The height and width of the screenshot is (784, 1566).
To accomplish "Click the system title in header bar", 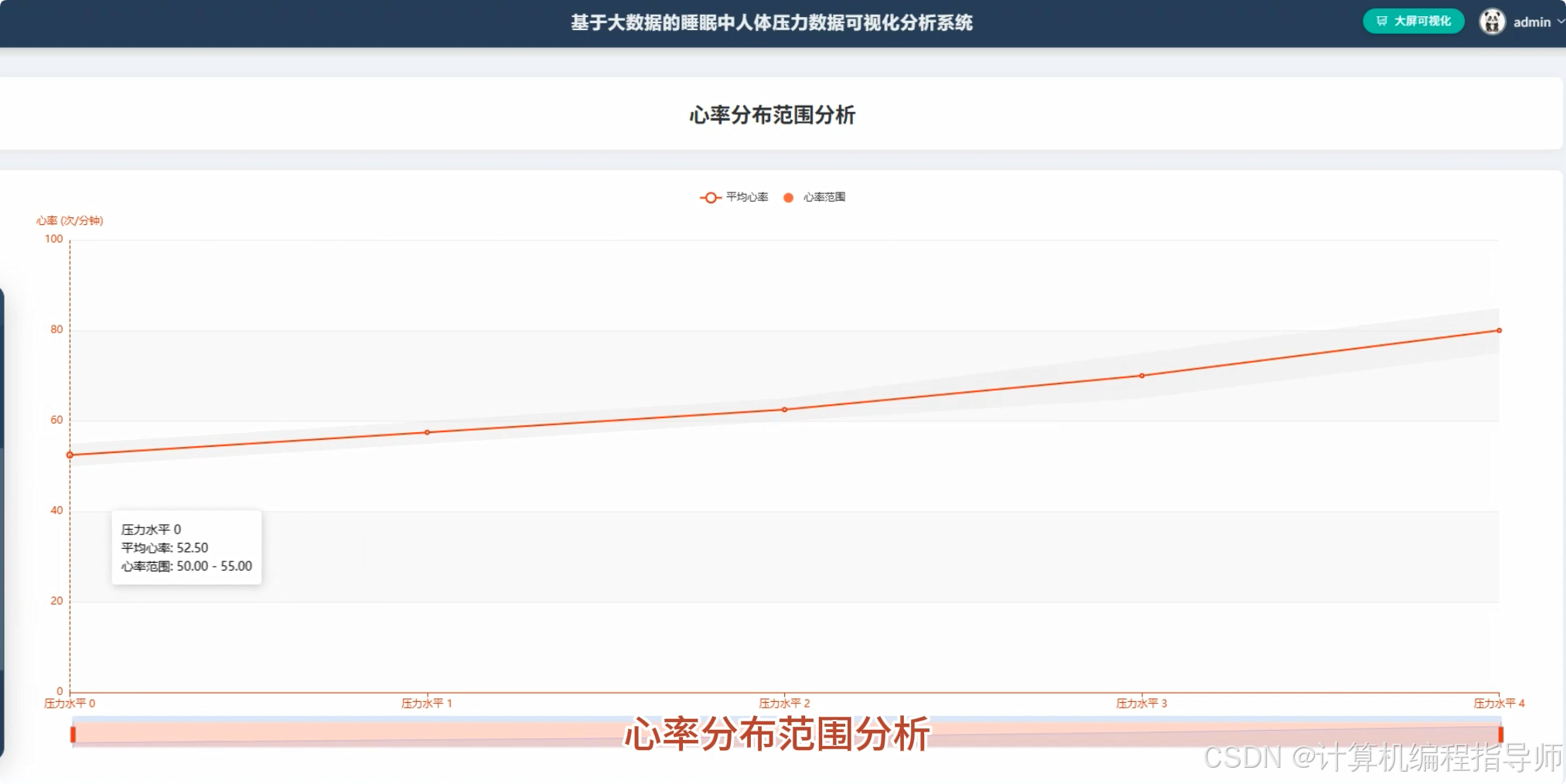I will click(772, 22).
